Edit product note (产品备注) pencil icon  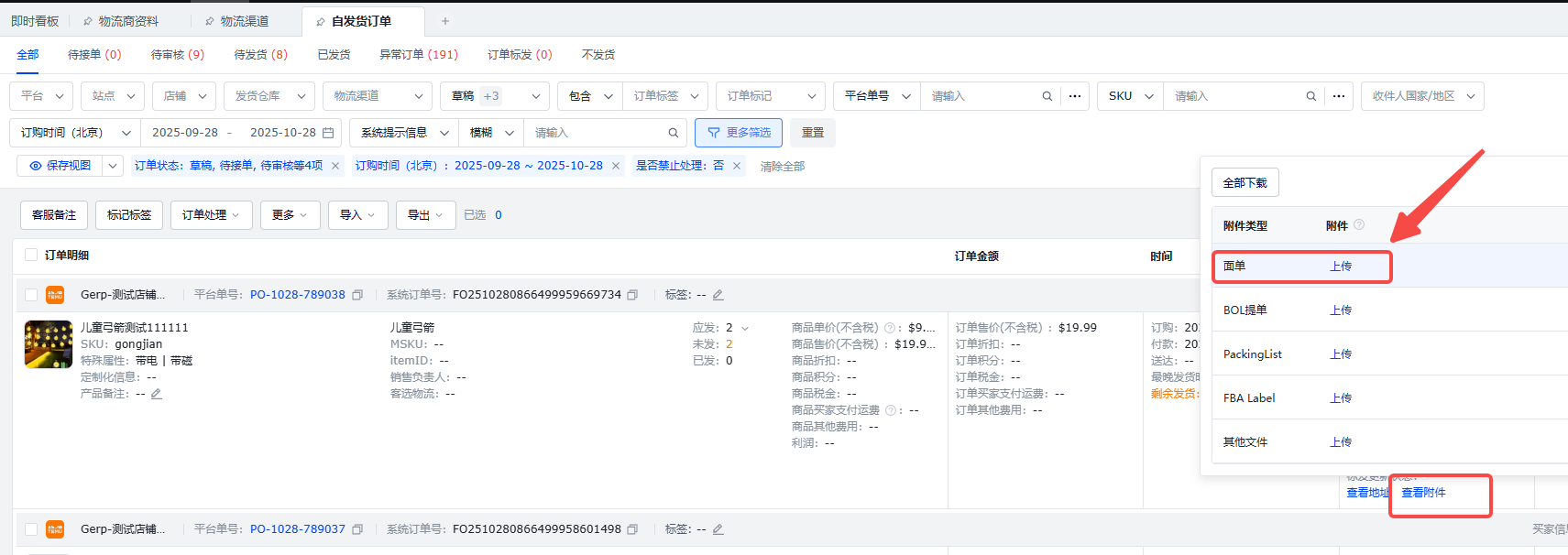click(157, 394)
